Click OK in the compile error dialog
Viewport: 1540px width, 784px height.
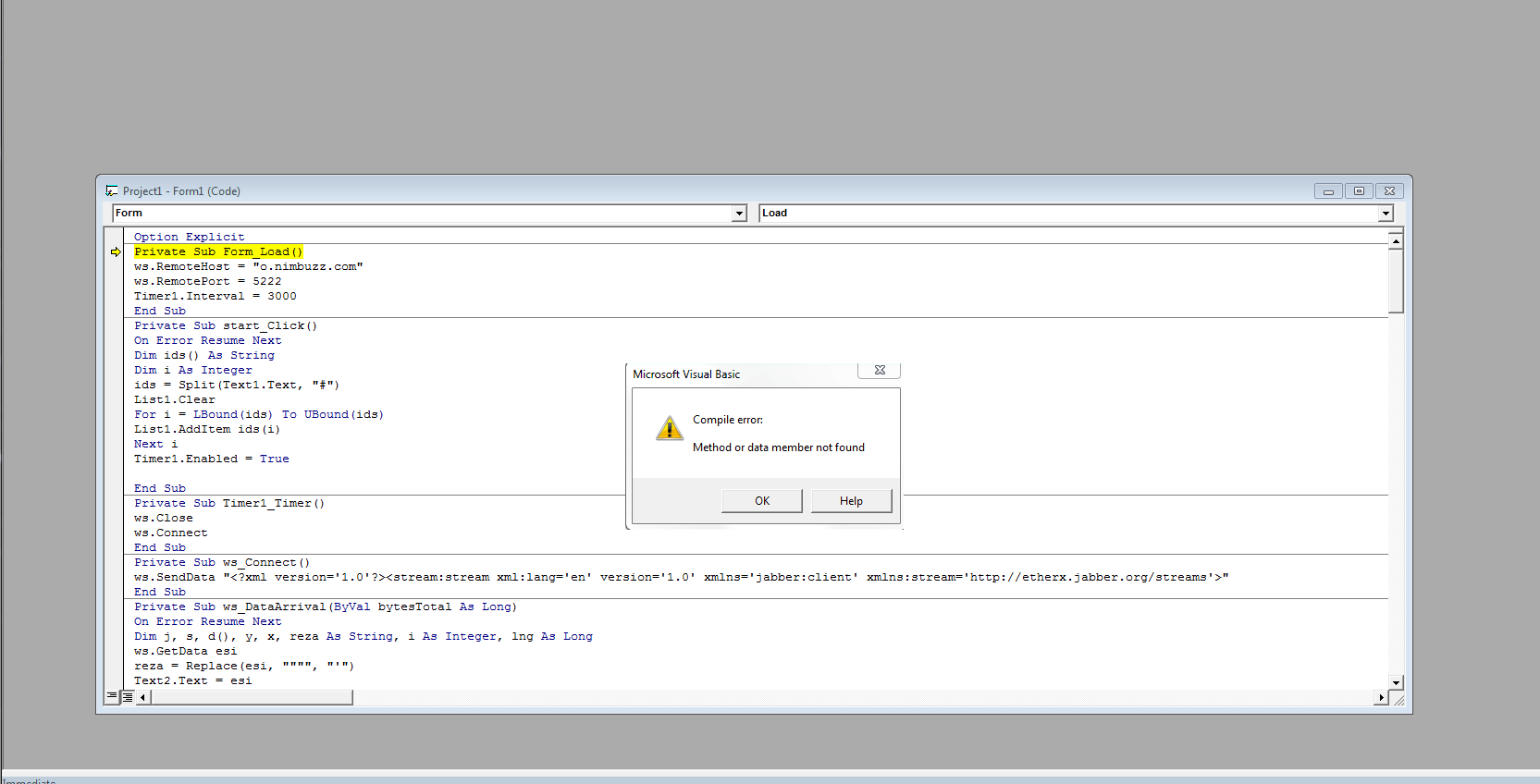[762, 501]
